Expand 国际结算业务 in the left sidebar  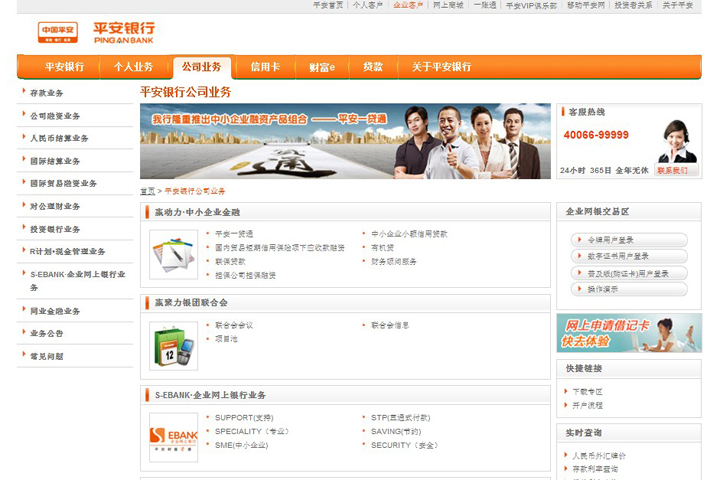tap(56, 161)
